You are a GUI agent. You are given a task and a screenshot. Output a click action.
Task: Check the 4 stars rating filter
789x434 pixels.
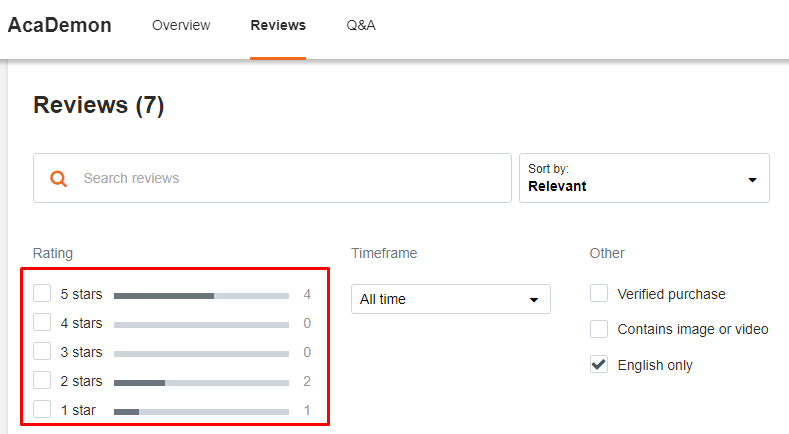tap(42, 322)
